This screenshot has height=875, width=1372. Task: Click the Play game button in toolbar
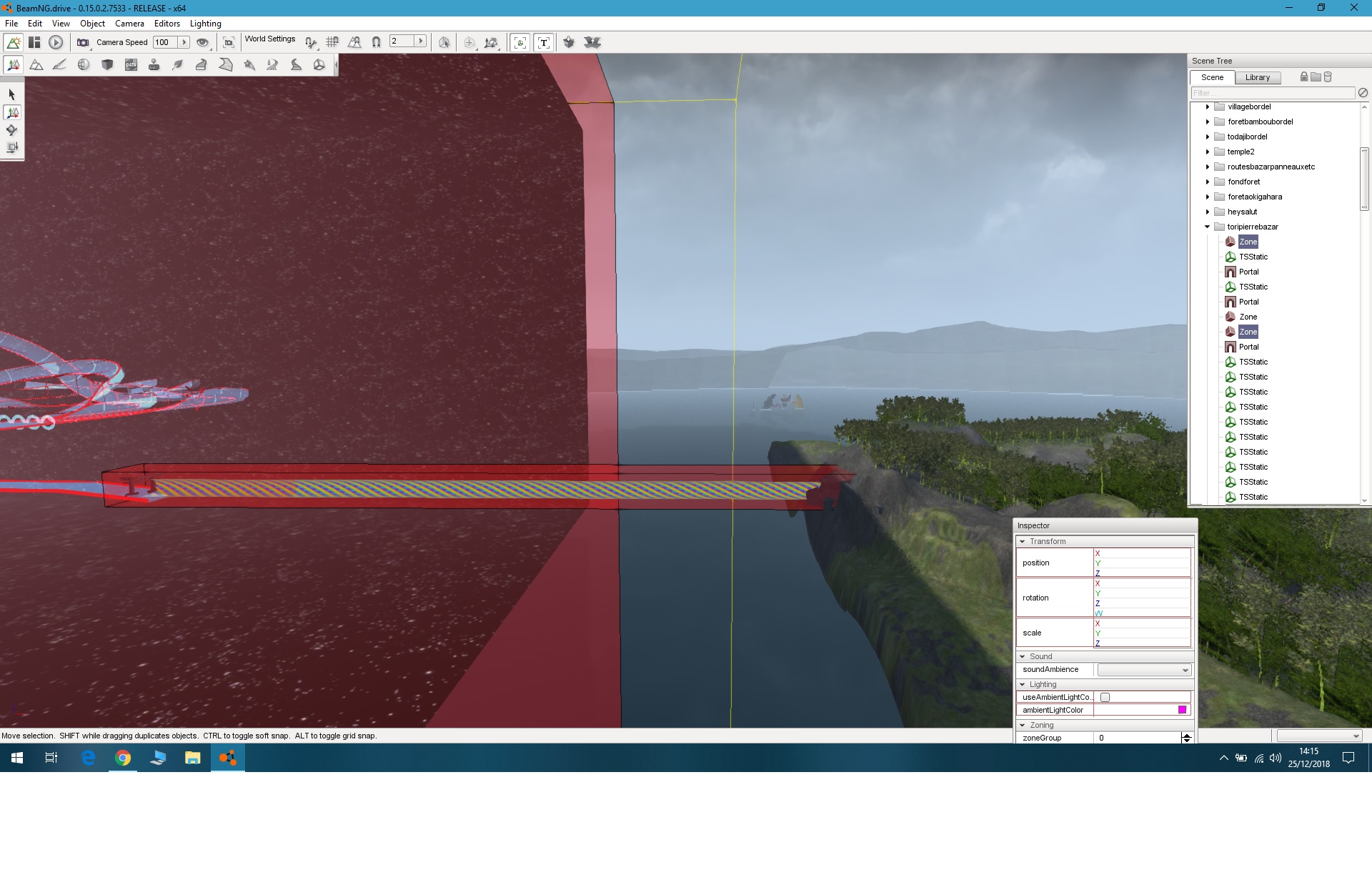click(56, 43)
